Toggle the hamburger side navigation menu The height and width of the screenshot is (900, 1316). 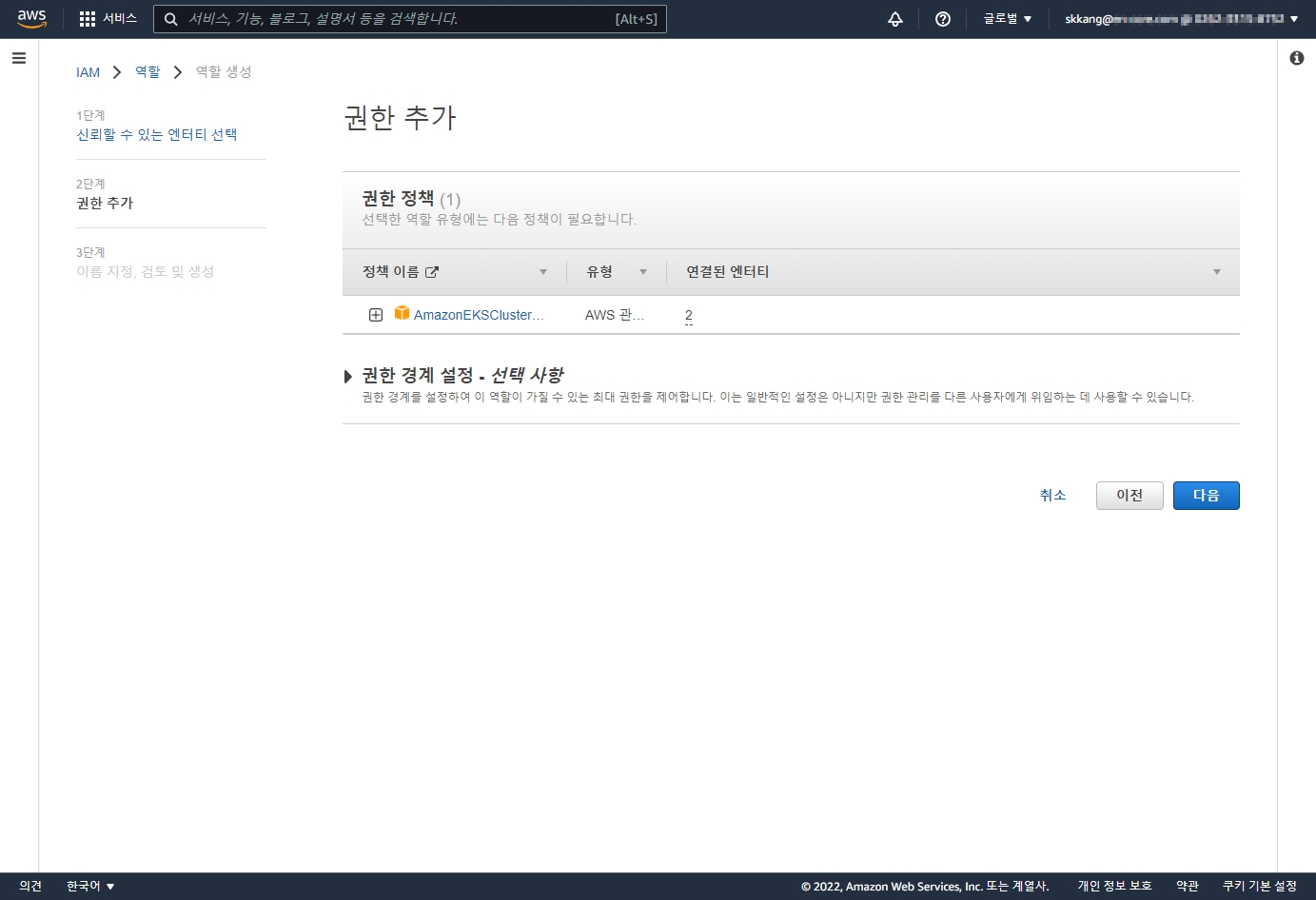coord(19,58)
